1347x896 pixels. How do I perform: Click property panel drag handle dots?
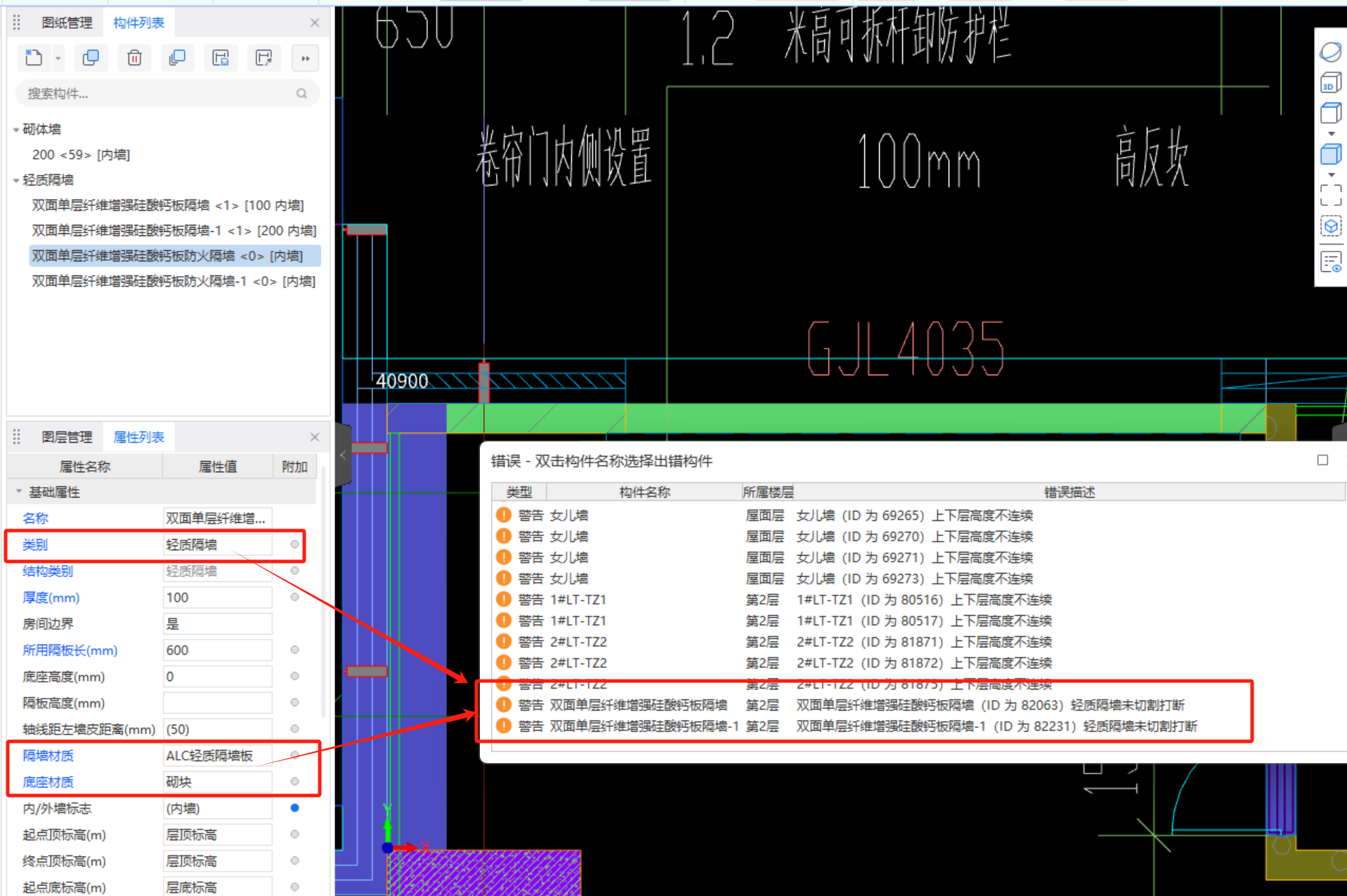pyautogui.click(x=17, y=437)
